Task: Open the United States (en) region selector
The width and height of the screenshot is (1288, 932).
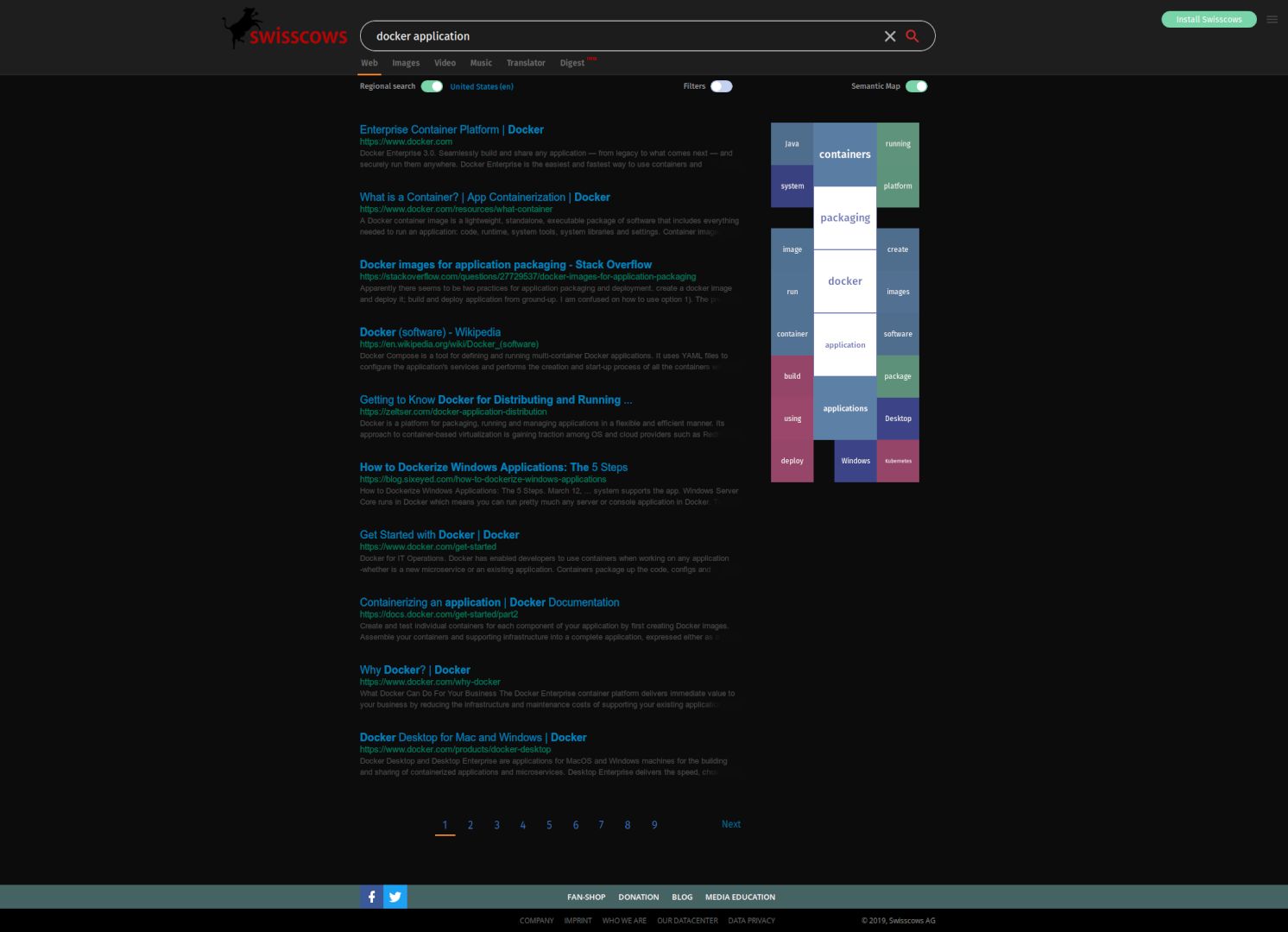Action: pos(481,86)
